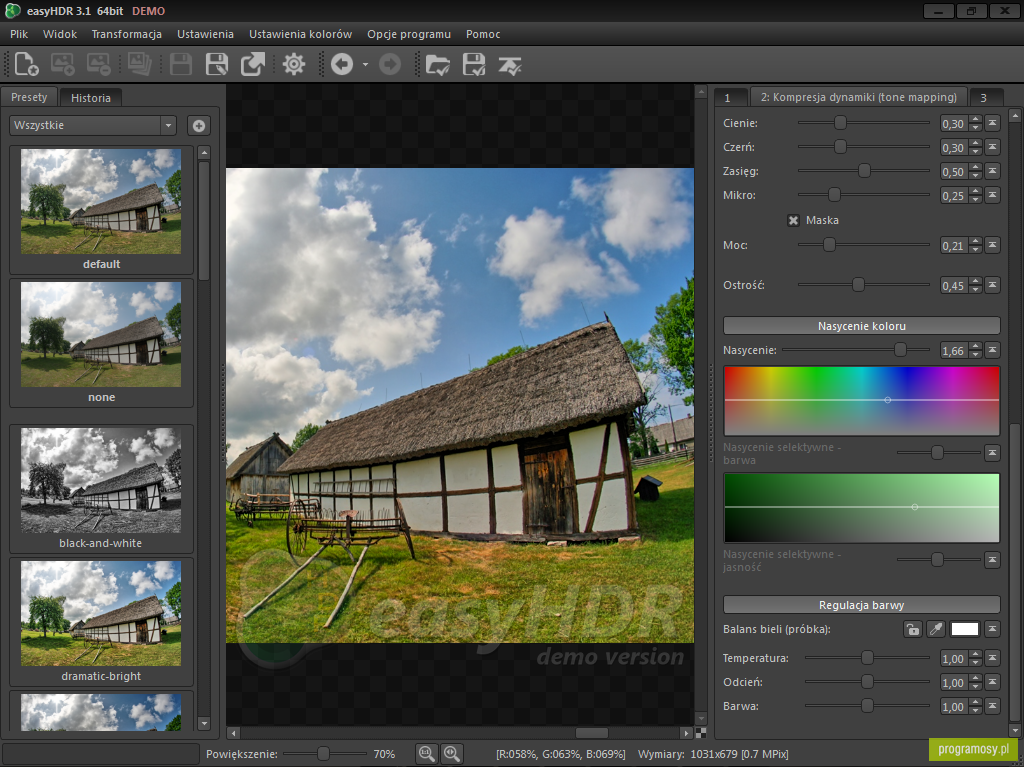Open the Ustawienia kolorów menu

point(300,34)
